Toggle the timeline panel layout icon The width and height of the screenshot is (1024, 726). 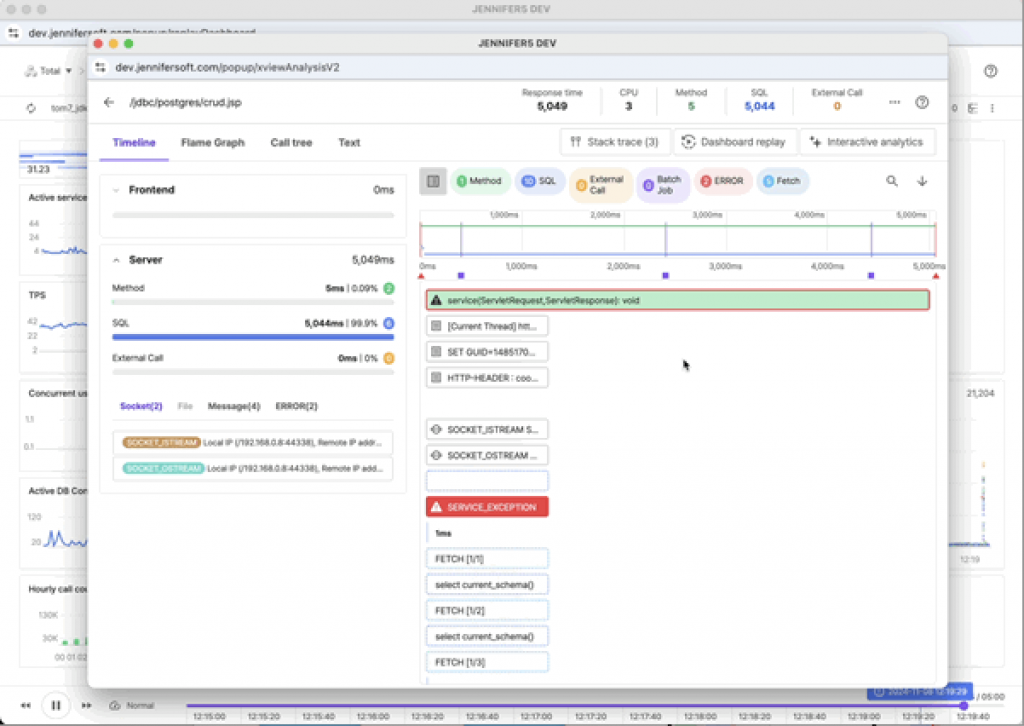click(433, 181)
